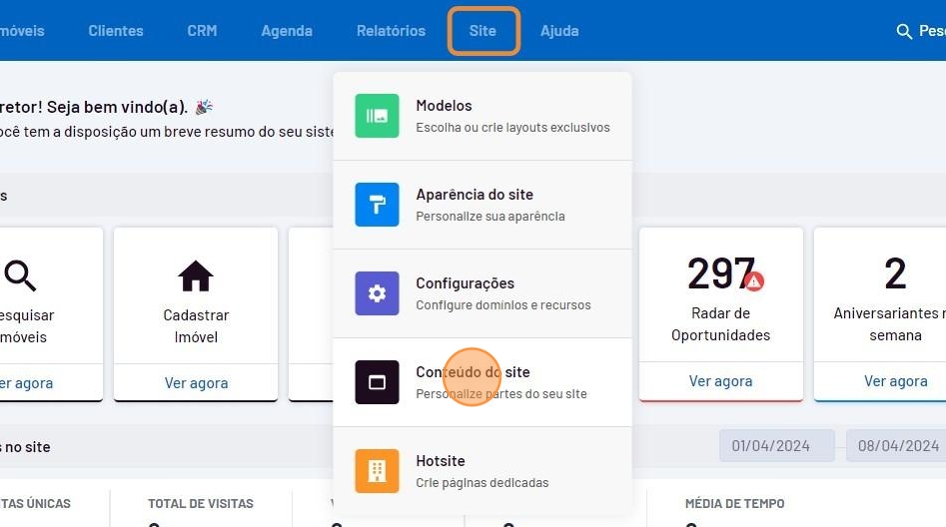
Task: Click Ver agora under Radar de Oportunidades
Action: click(x=720, y=381)
